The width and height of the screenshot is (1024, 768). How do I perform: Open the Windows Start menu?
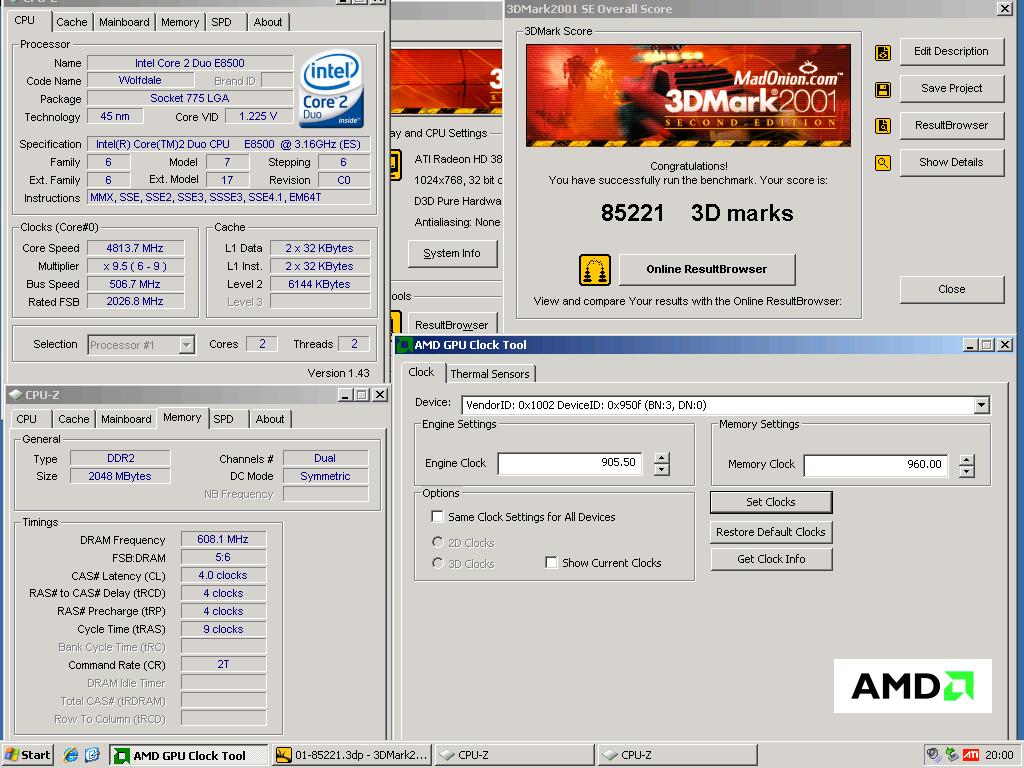(27, 755)
